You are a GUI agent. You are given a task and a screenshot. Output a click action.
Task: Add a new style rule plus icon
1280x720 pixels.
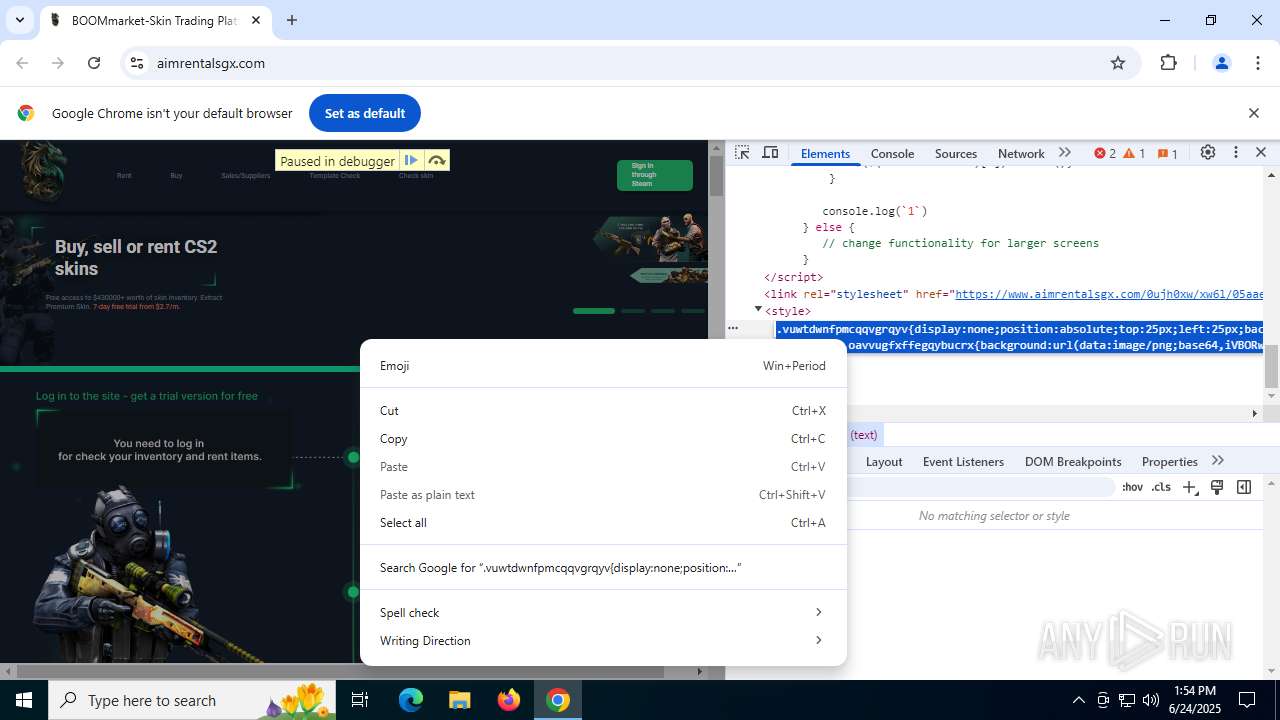[x=1189, y=487]
